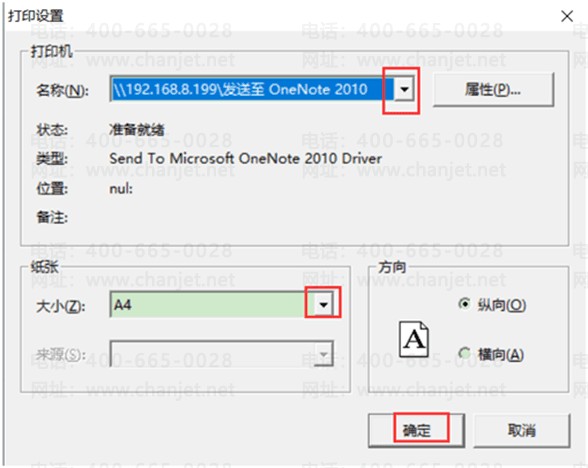Click the 准备就绪 status text
The width and height of the screenshot is (588, 468).
(x=137, y=130)
